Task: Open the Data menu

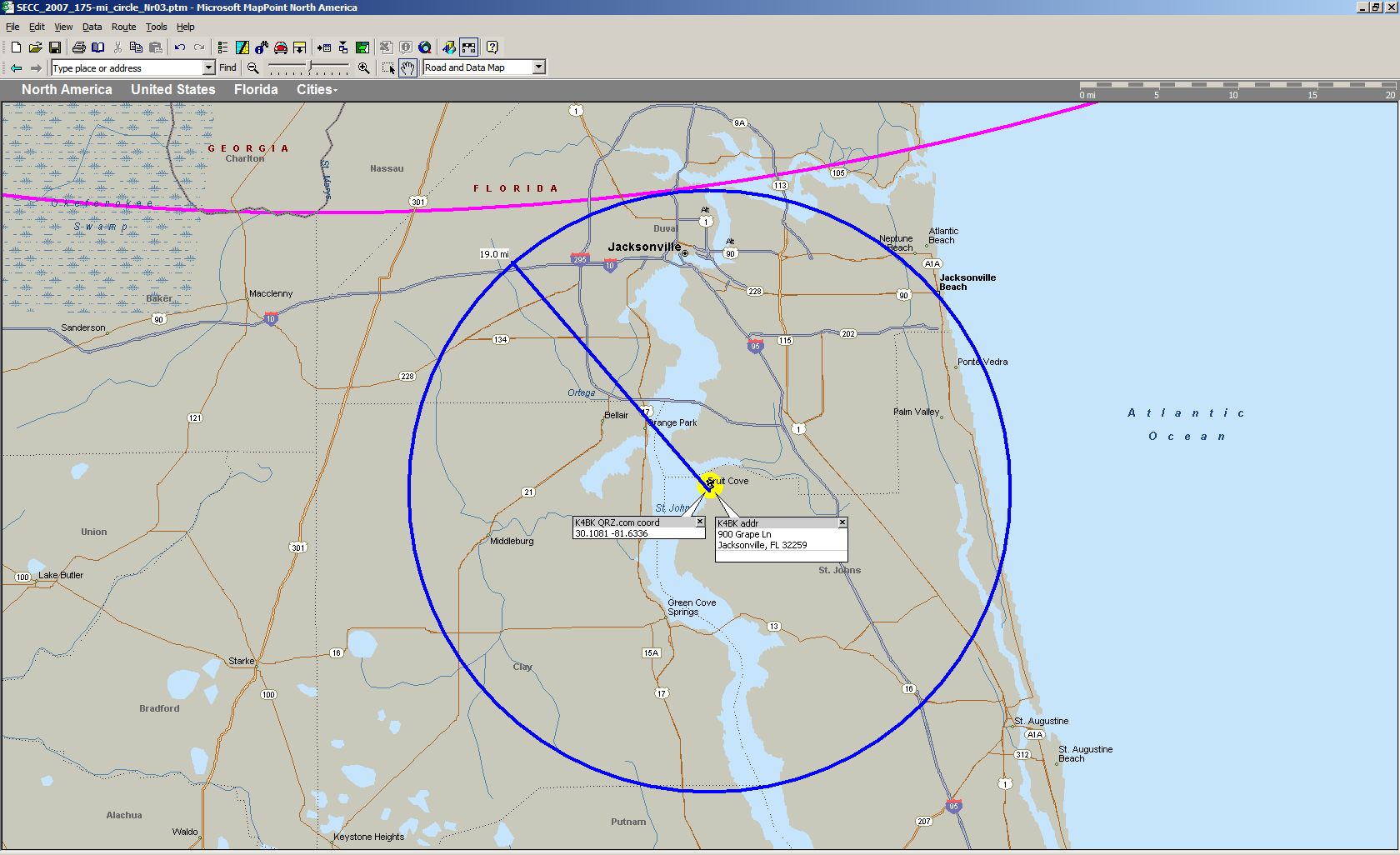Action: click(92, 27)
